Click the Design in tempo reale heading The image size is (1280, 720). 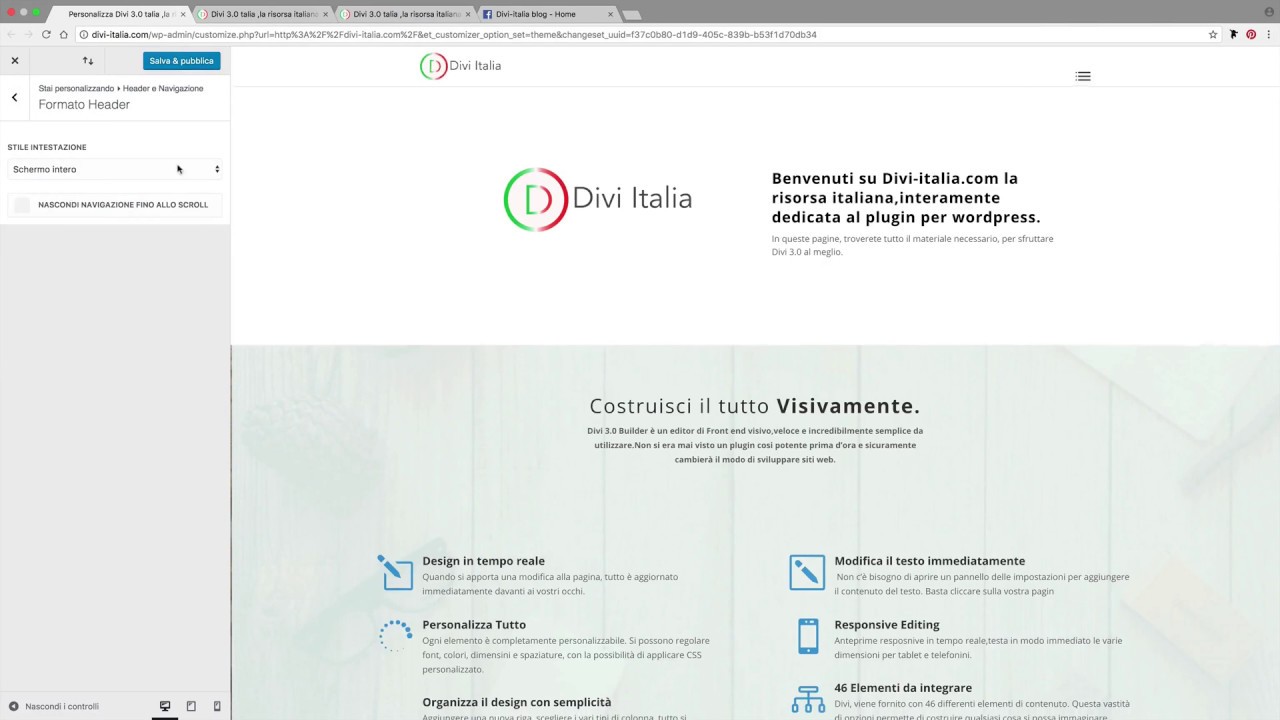[x=483, y=561]
